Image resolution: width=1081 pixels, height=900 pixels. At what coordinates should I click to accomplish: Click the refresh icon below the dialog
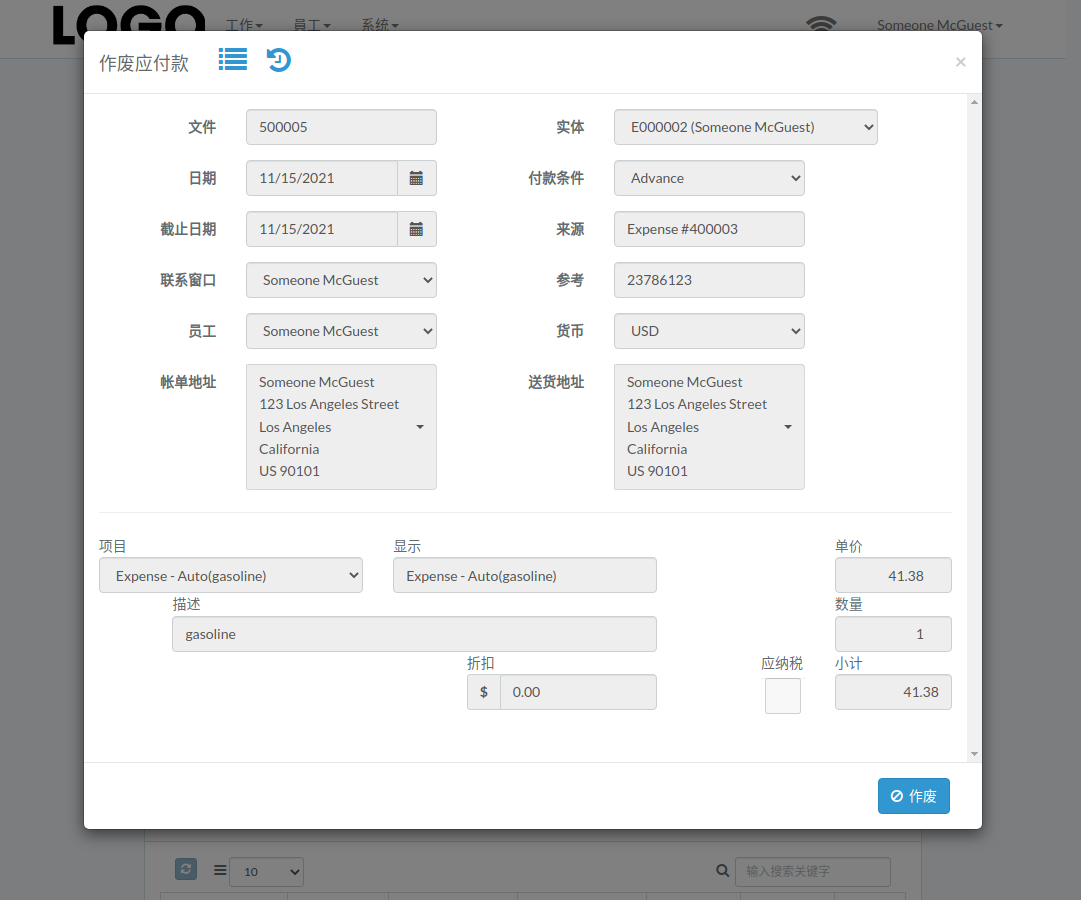tap(186, 869)
